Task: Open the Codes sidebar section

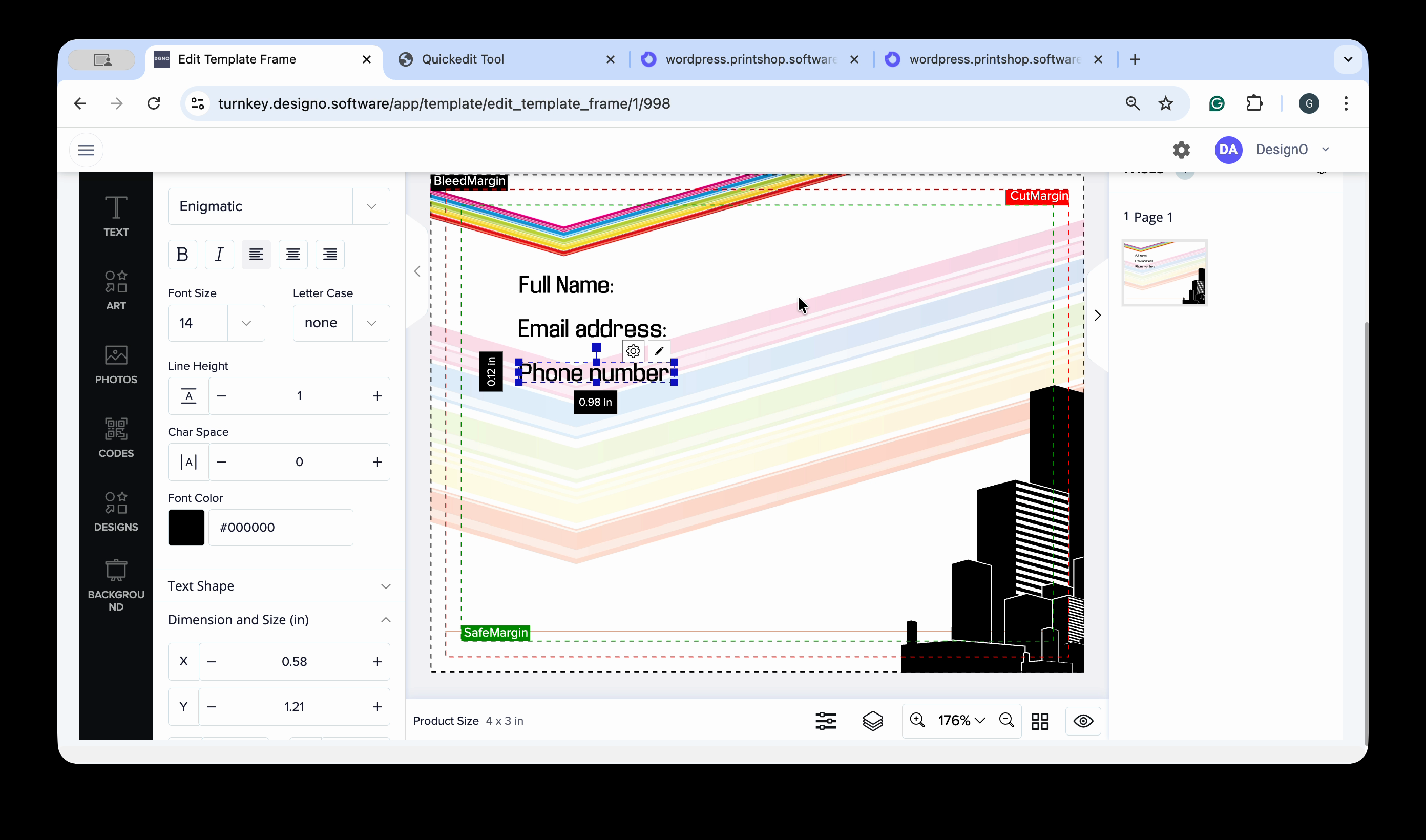Action: [115, 437]
